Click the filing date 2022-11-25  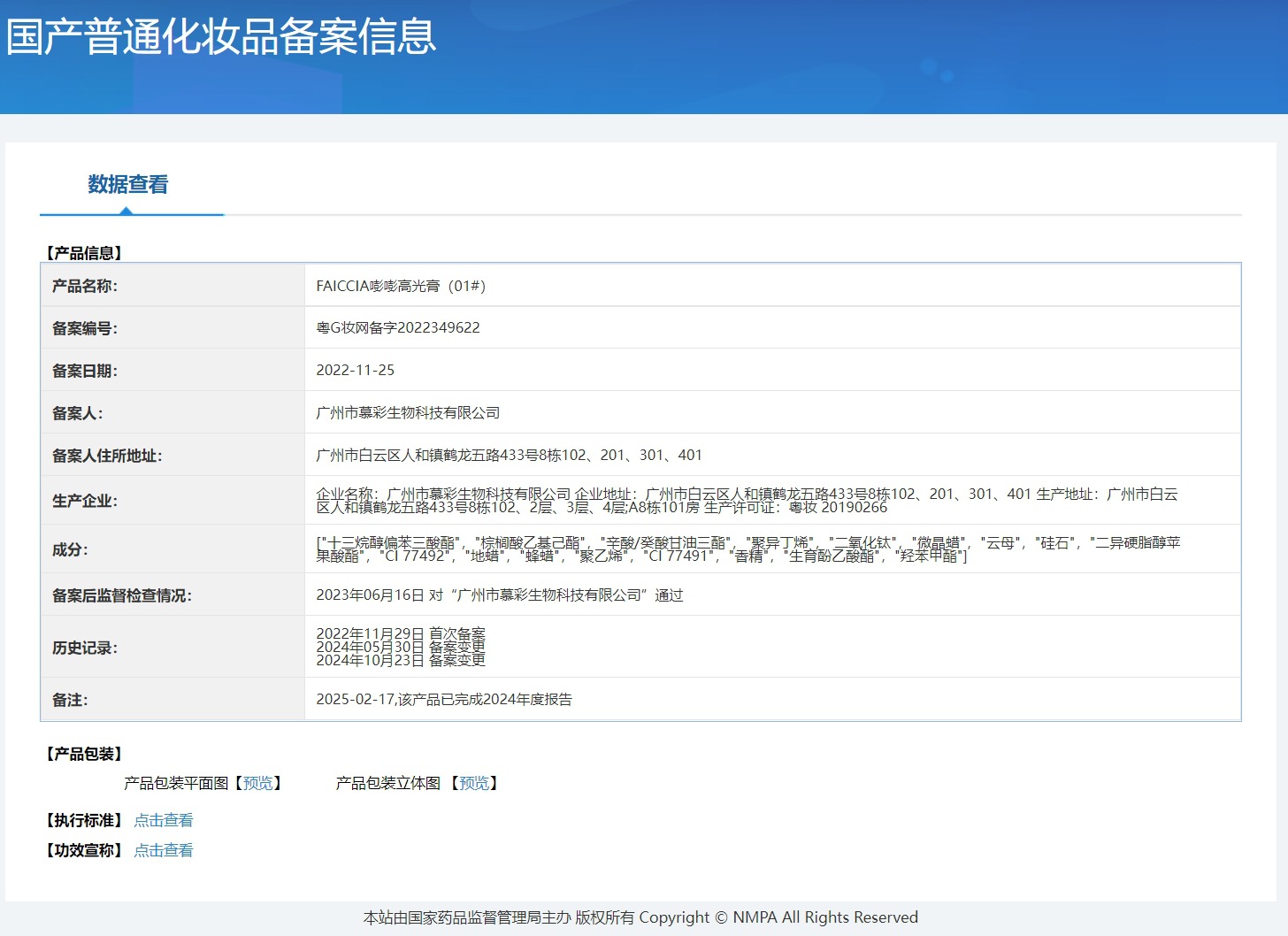click(x=356, y=370)
